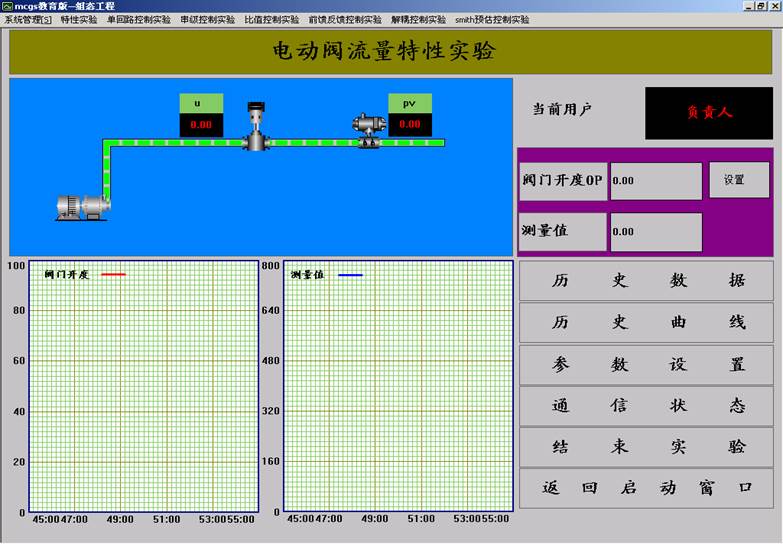Click the red valve opening legend line

(x=113, y=274)
